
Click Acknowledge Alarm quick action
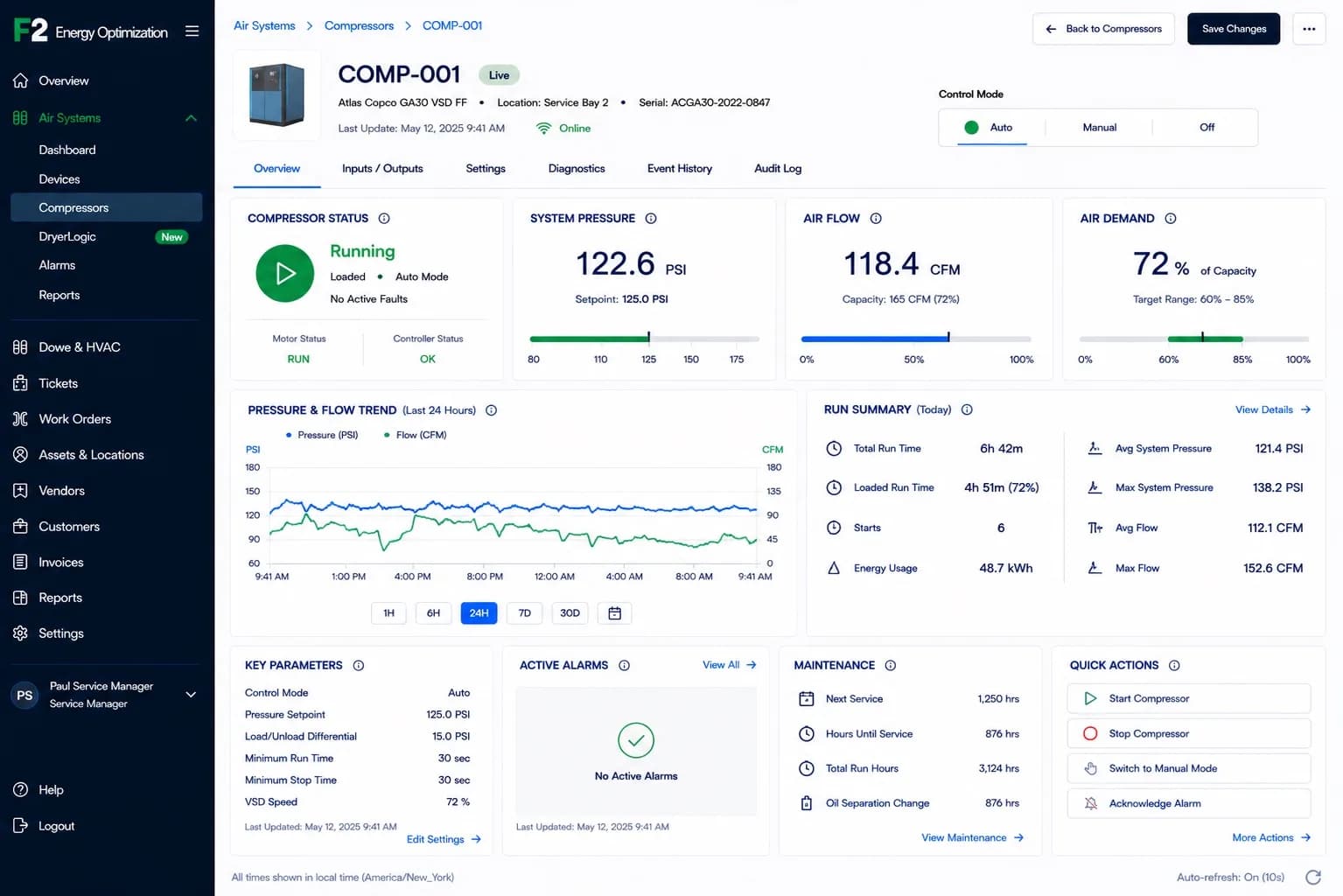coord(1189,803)
